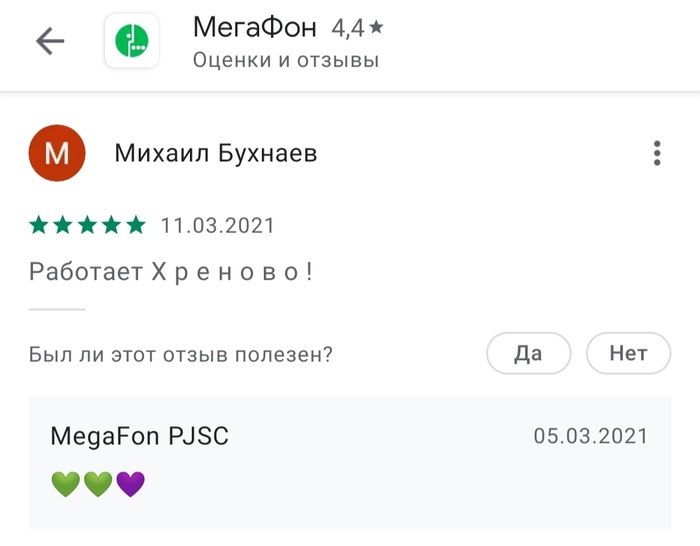Tap the Был ли этот отзыв полезен question

pyautogui.click(x=181, y=353)
